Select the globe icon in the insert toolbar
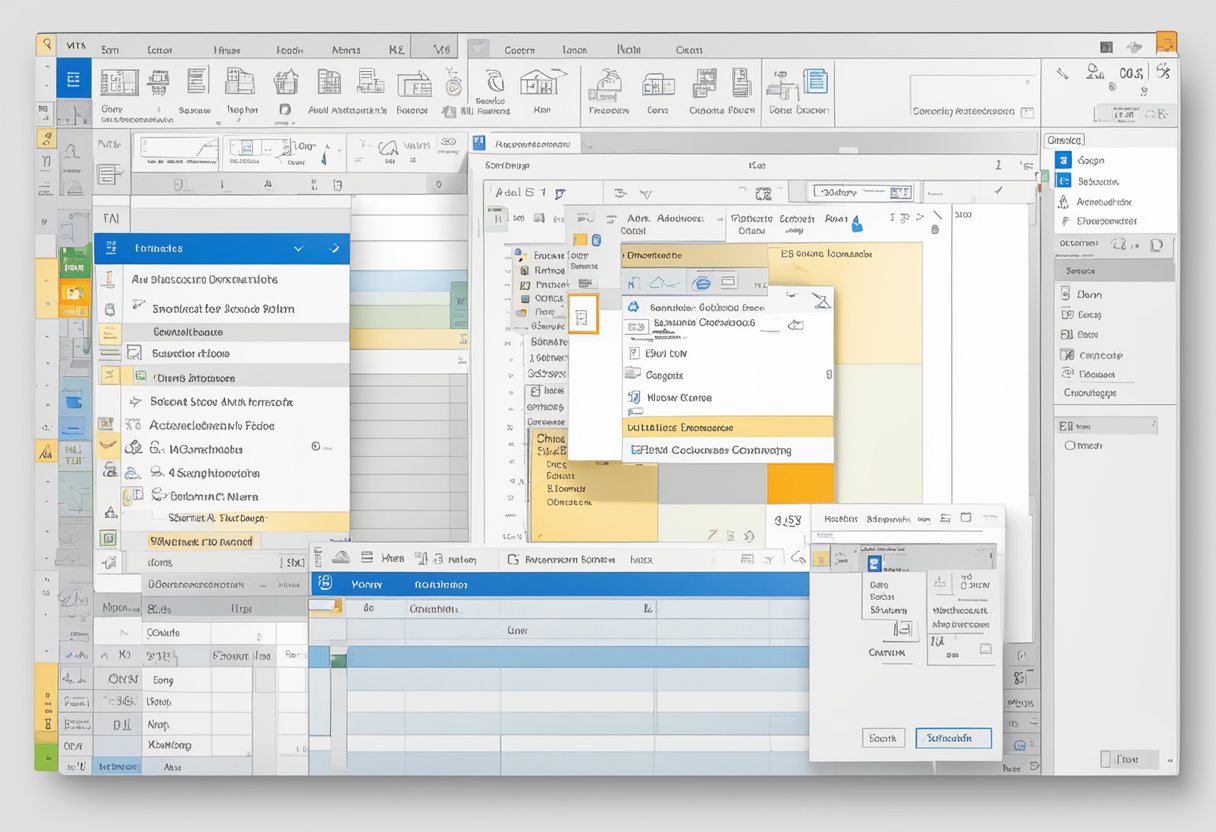1216x832 pixels. (701, 283)
